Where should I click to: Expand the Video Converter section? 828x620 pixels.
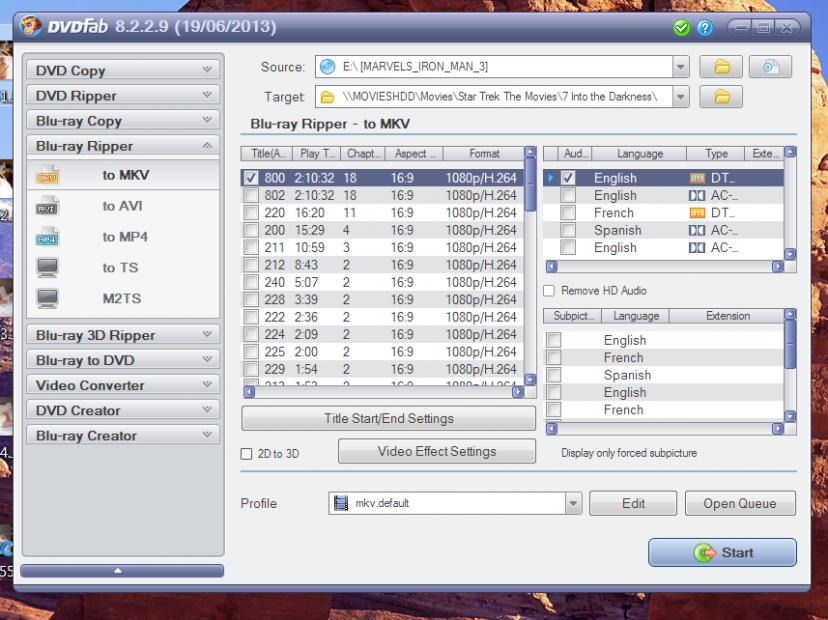(123, 385)
